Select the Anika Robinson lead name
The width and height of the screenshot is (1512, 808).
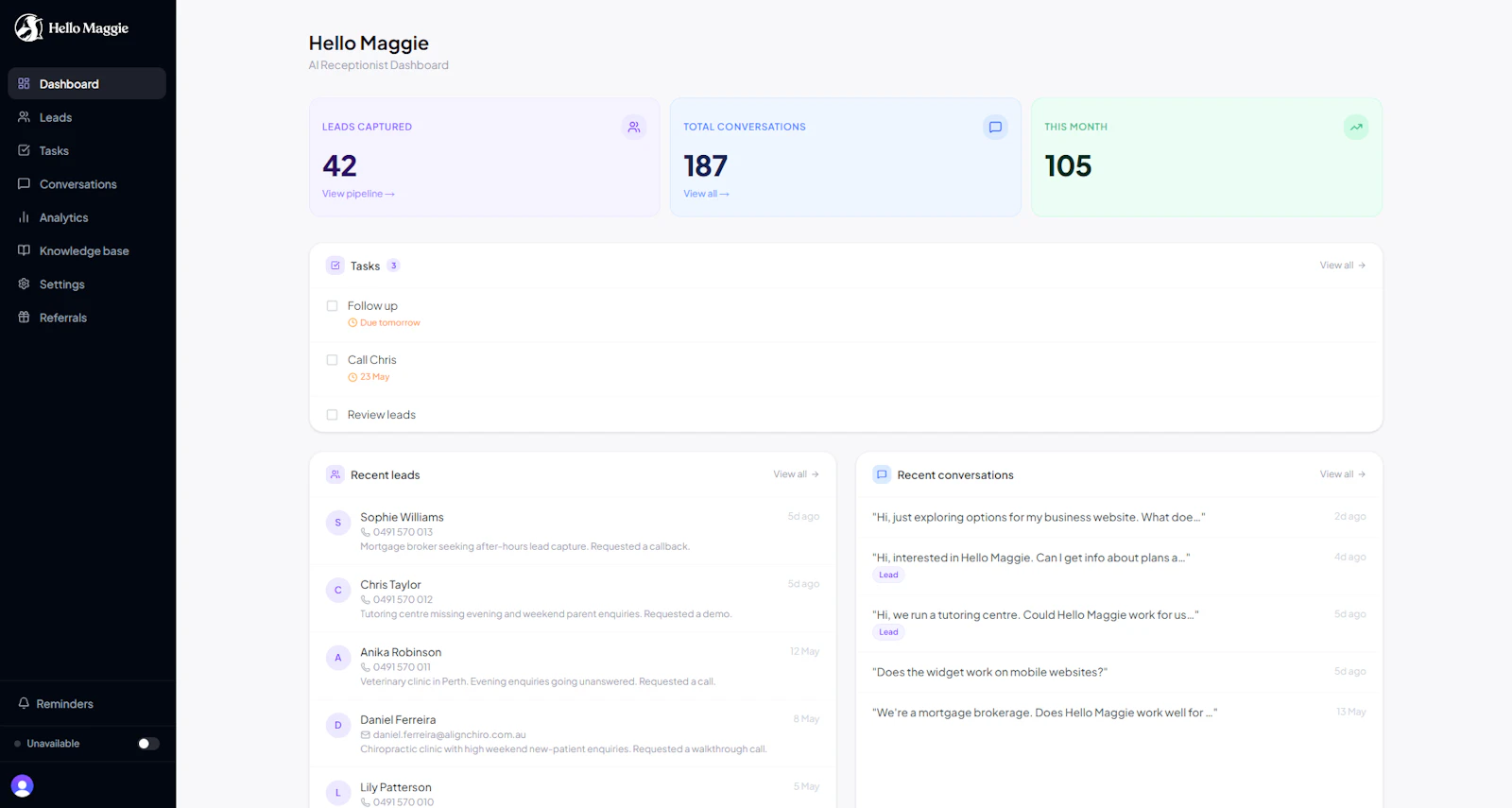401,652
